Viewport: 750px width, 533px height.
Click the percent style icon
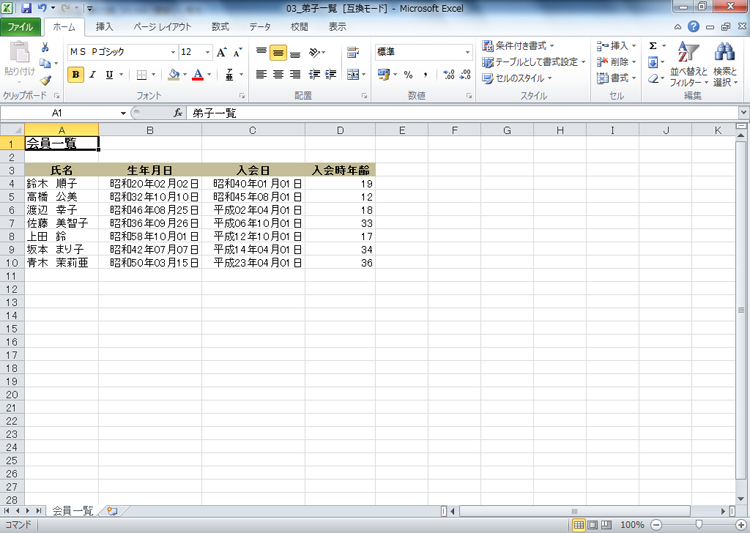pos(408,75)
